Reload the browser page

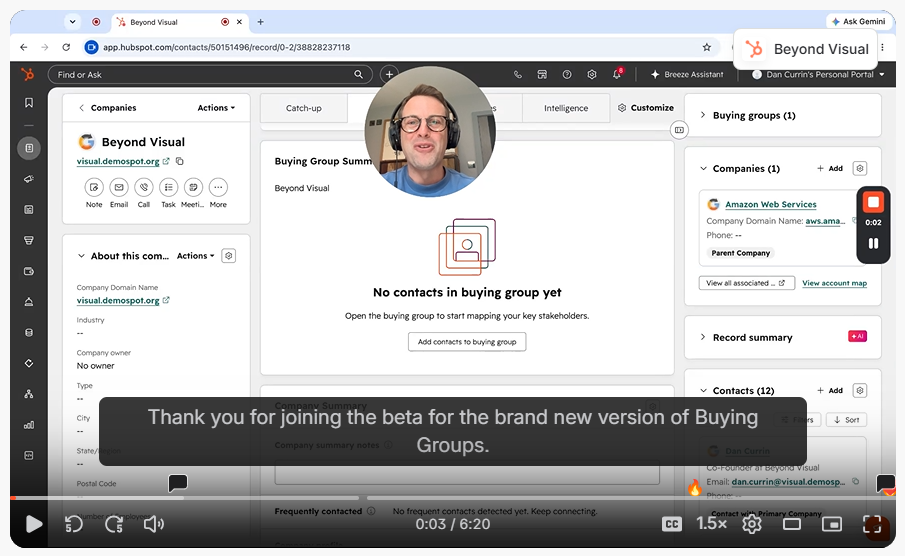click(x=66, y=47)
